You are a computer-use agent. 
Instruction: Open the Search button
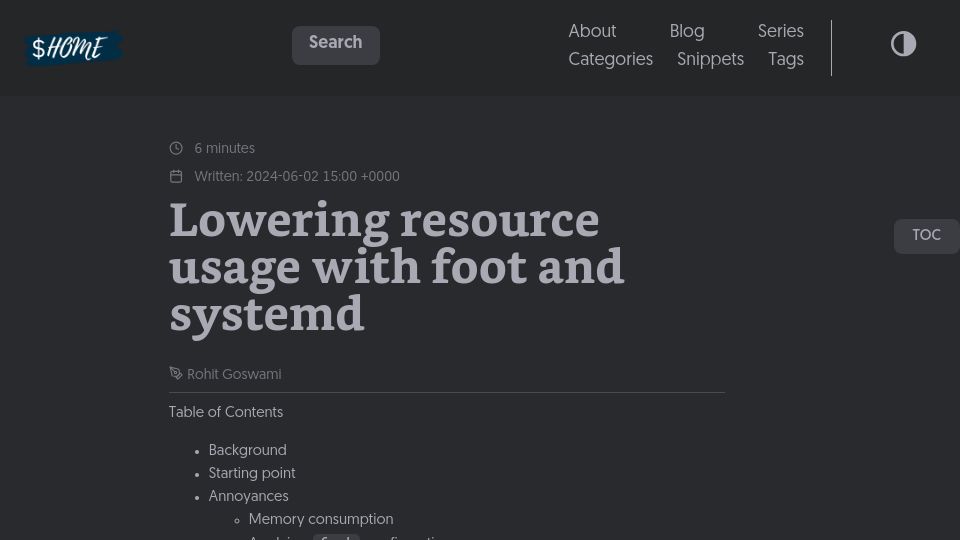click(x=336, y=45)
